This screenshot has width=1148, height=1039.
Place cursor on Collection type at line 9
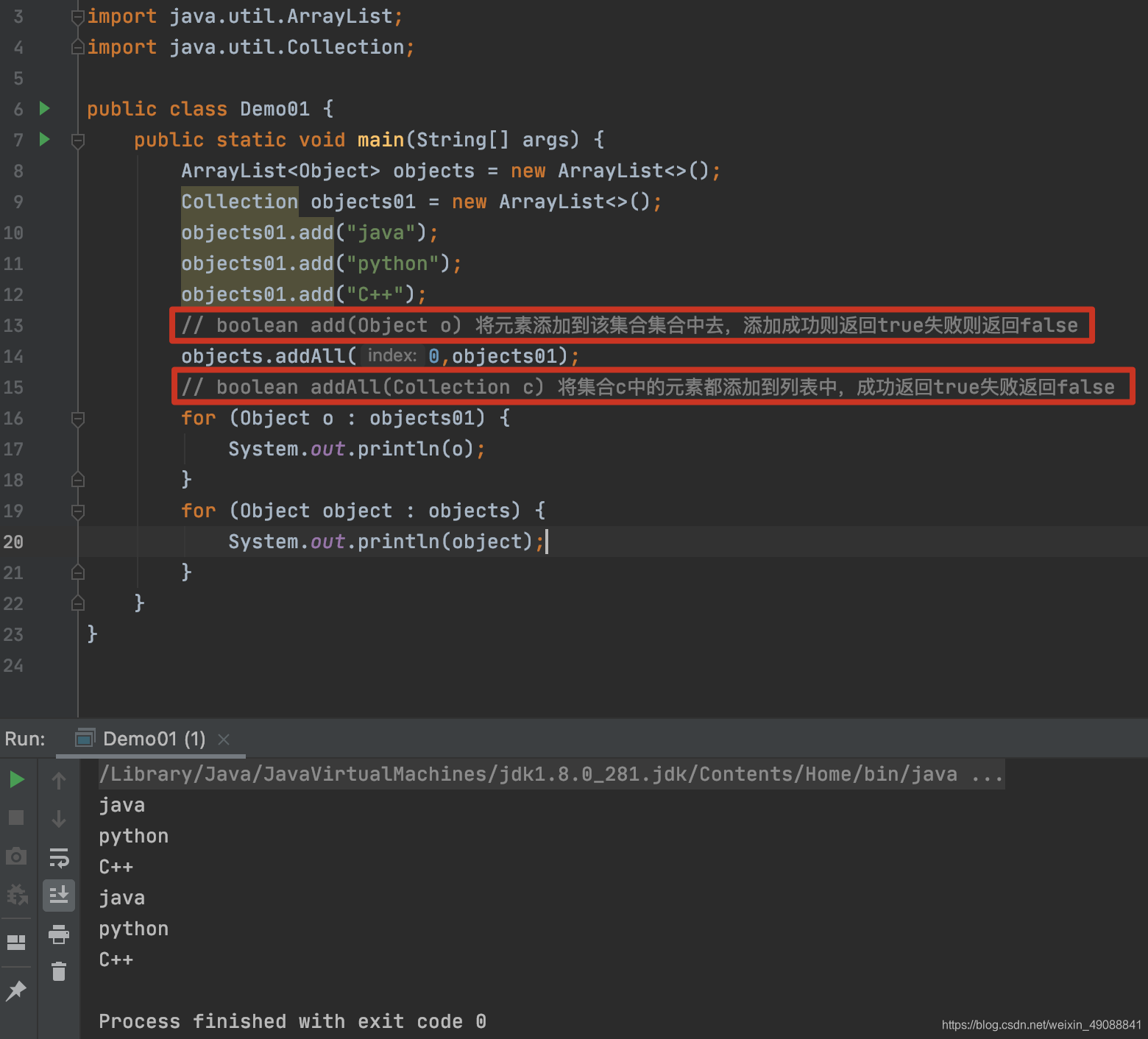pos(240,202)
